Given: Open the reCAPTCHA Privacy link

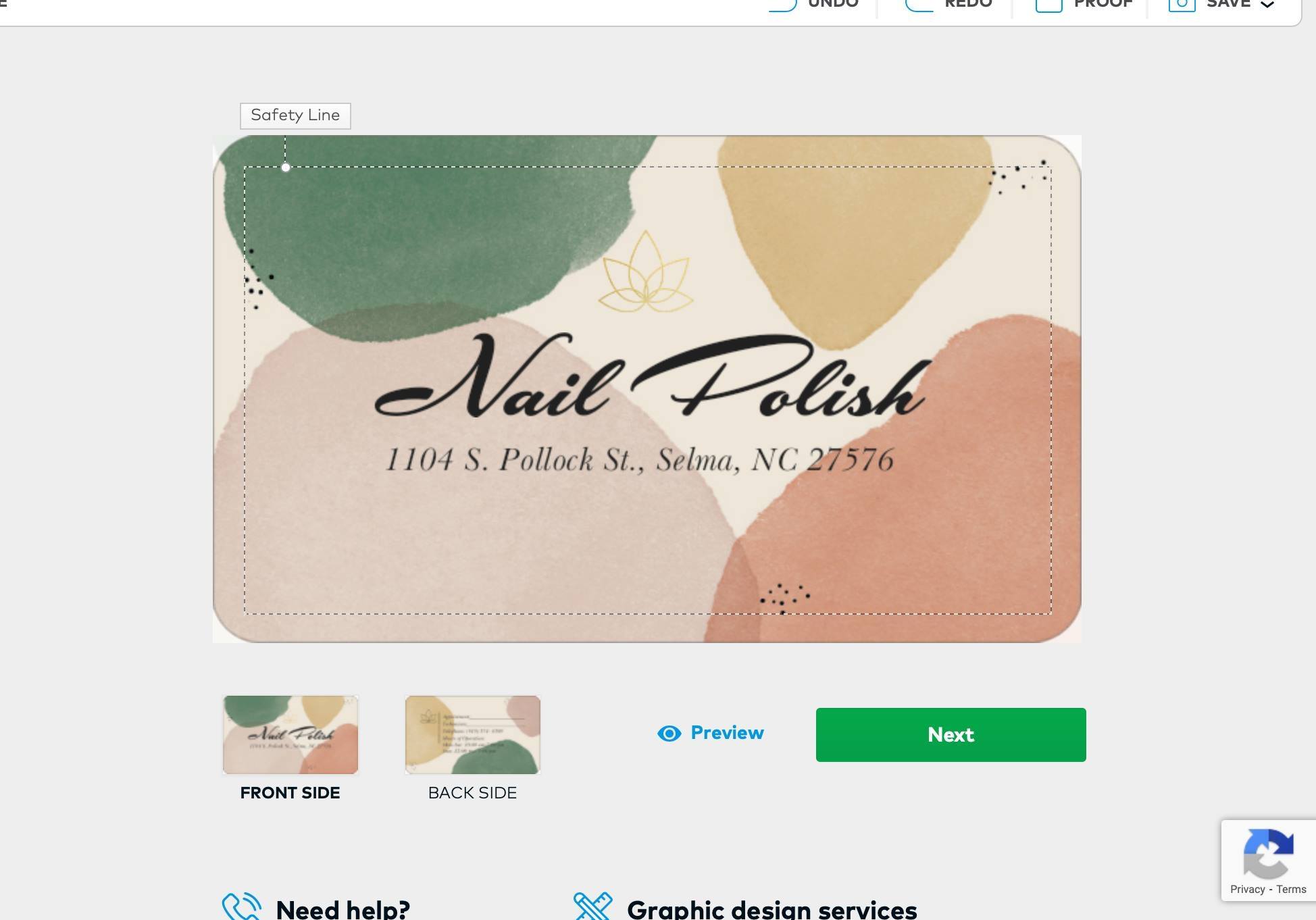Looking at the screenshot, I should coord(1247,889).
